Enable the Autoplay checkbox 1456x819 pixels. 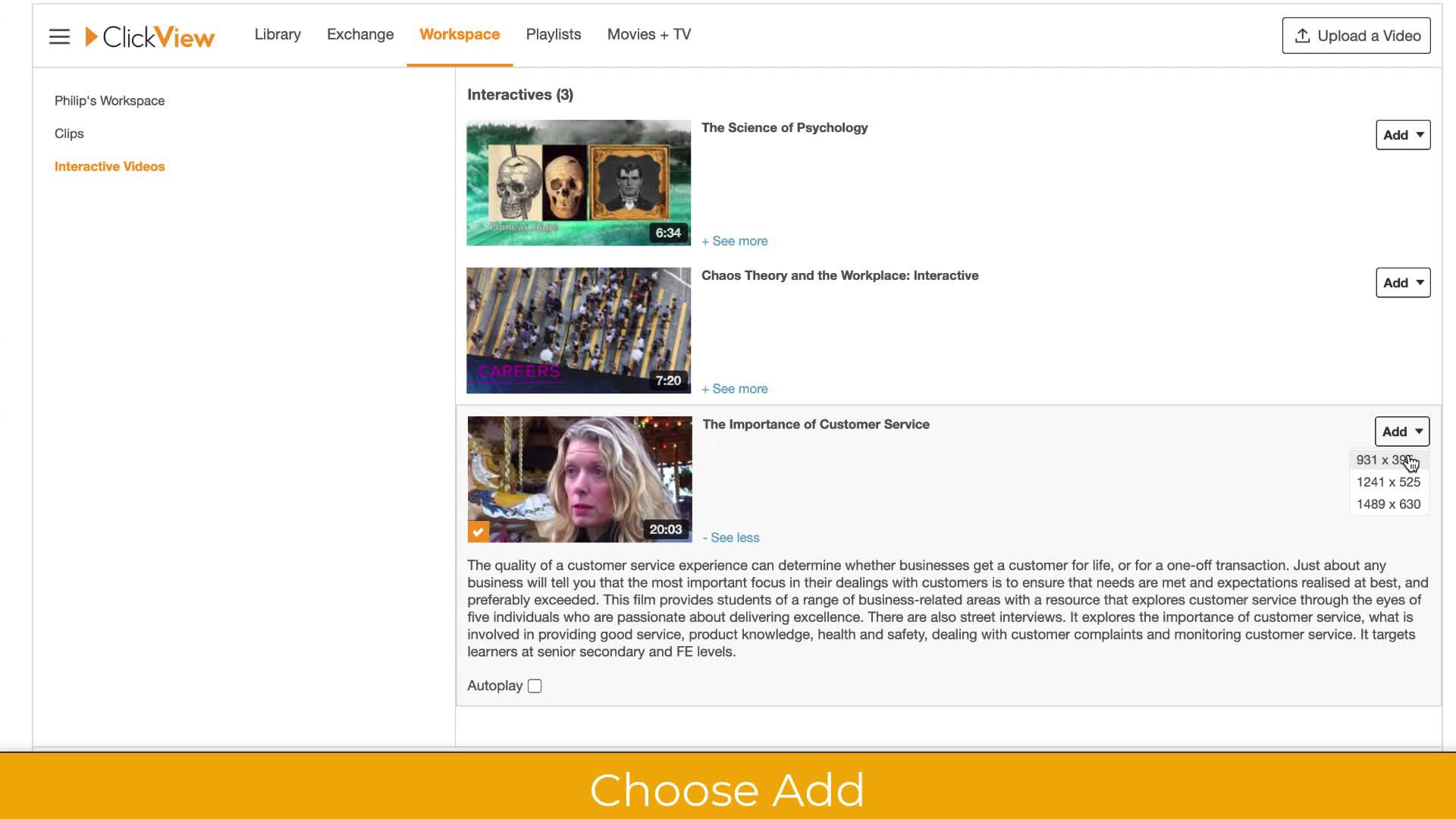[x=535, y=686]
